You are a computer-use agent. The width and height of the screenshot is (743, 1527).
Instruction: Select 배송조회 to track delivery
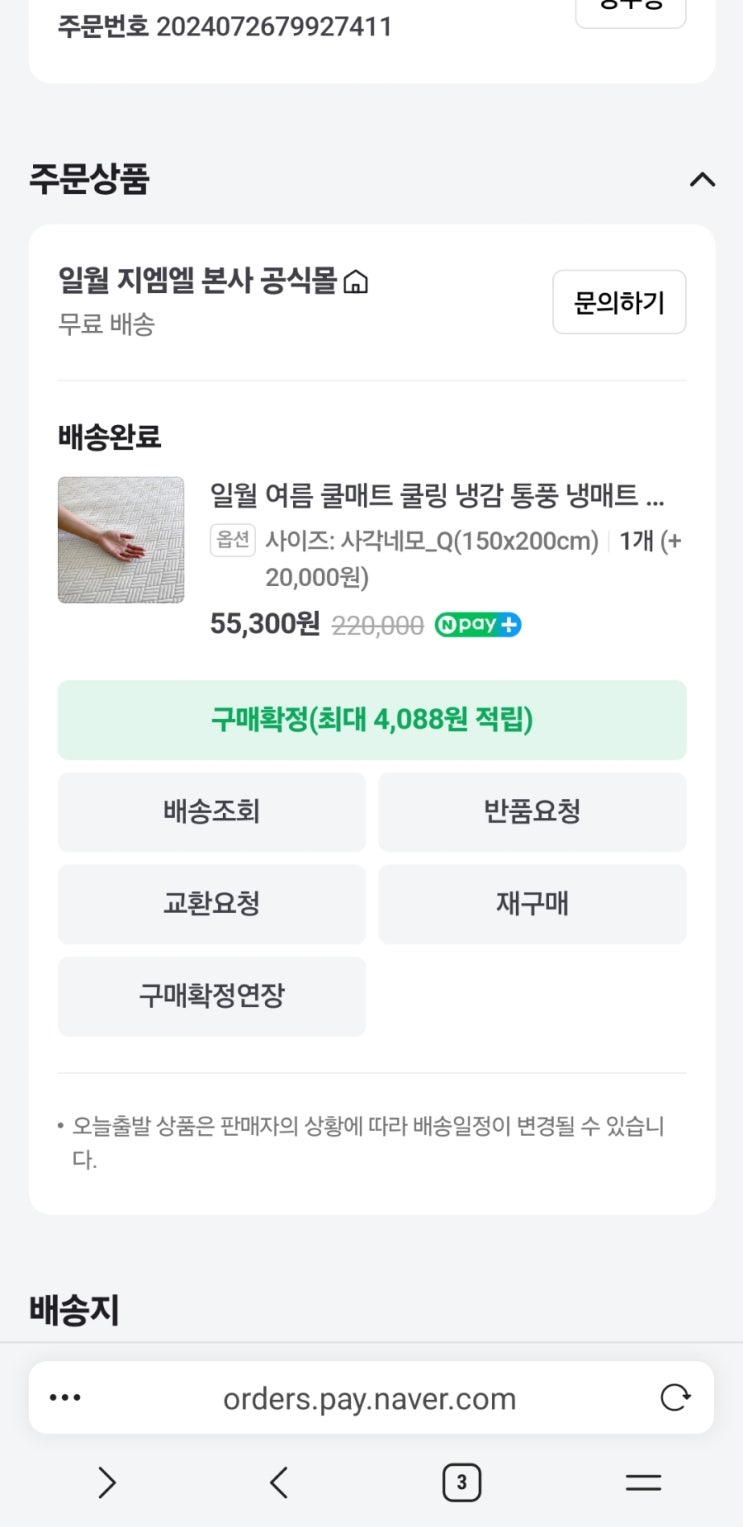212,812
